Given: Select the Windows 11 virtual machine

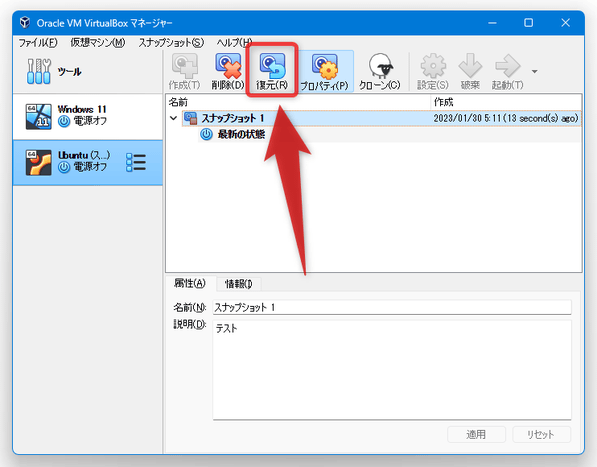Looking at the screenshot, I should click(x=88, y=116).
